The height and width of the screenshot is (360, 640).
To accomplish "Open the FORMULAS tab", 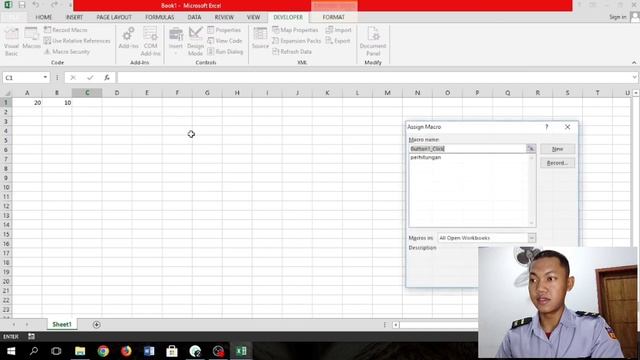I will pos(160,17).
